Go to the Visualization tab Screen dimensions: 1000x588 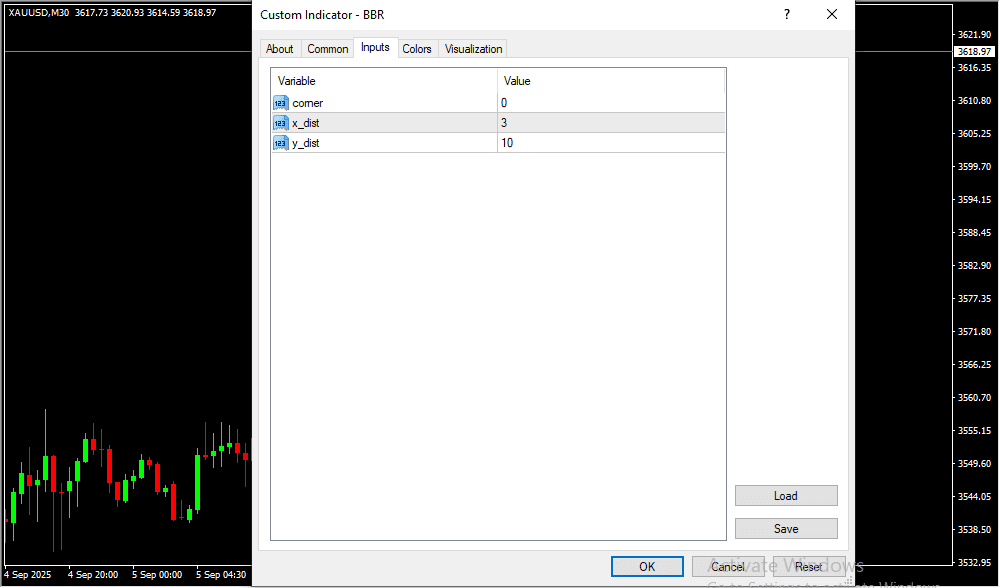tap(474, 49)
